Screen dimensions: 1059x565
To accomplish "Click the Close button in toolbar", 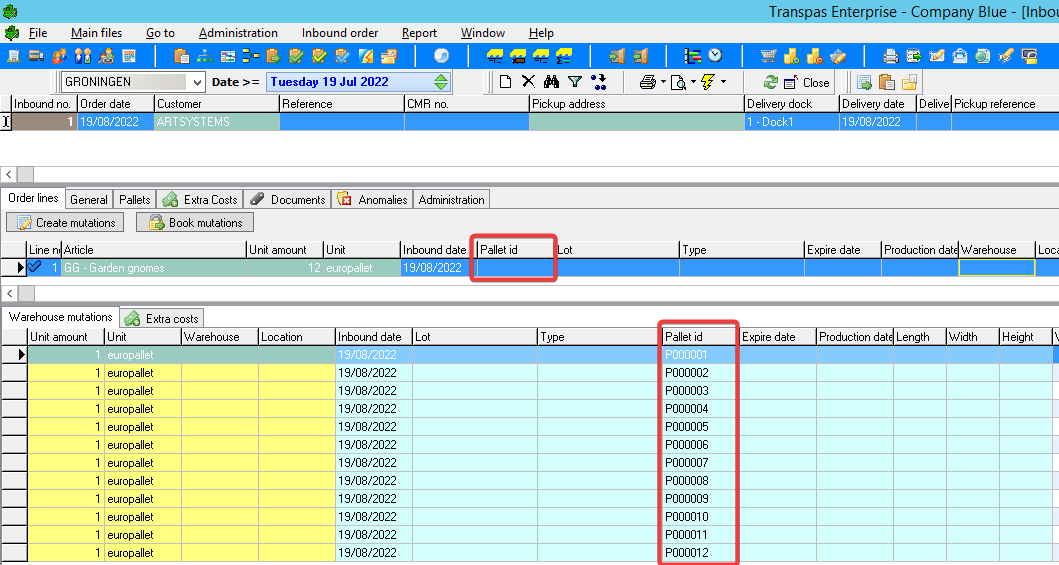I will (806, 82).
